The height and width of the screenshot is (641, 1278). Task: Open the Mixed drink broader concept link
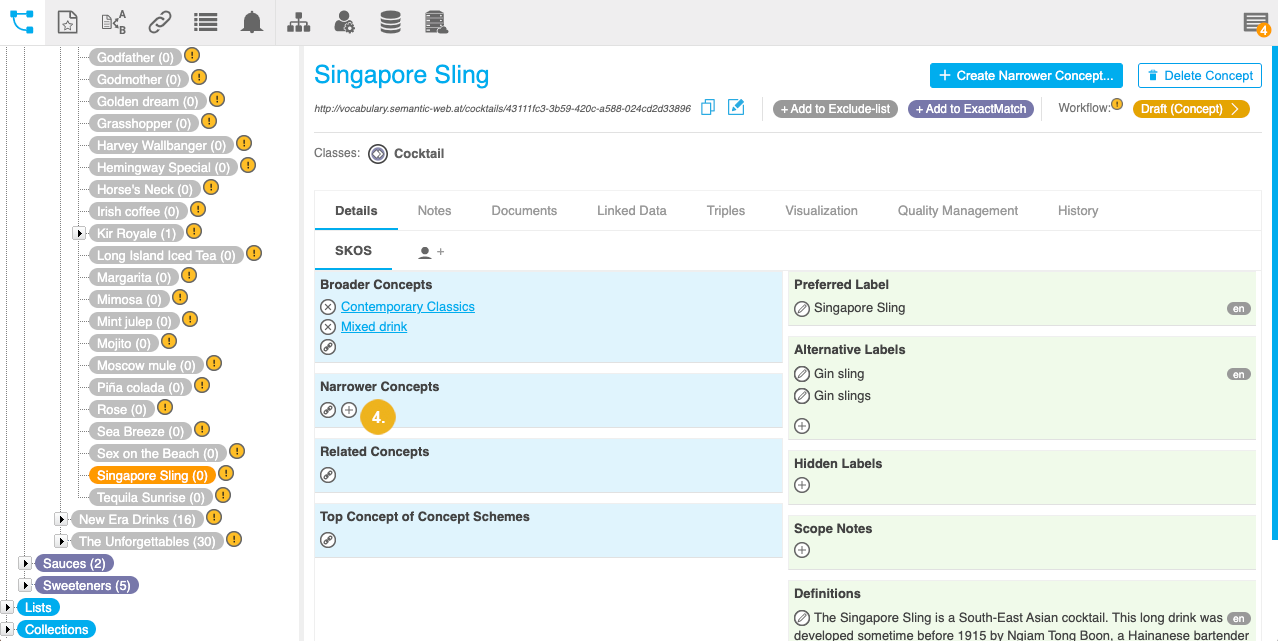pos(374,327)
